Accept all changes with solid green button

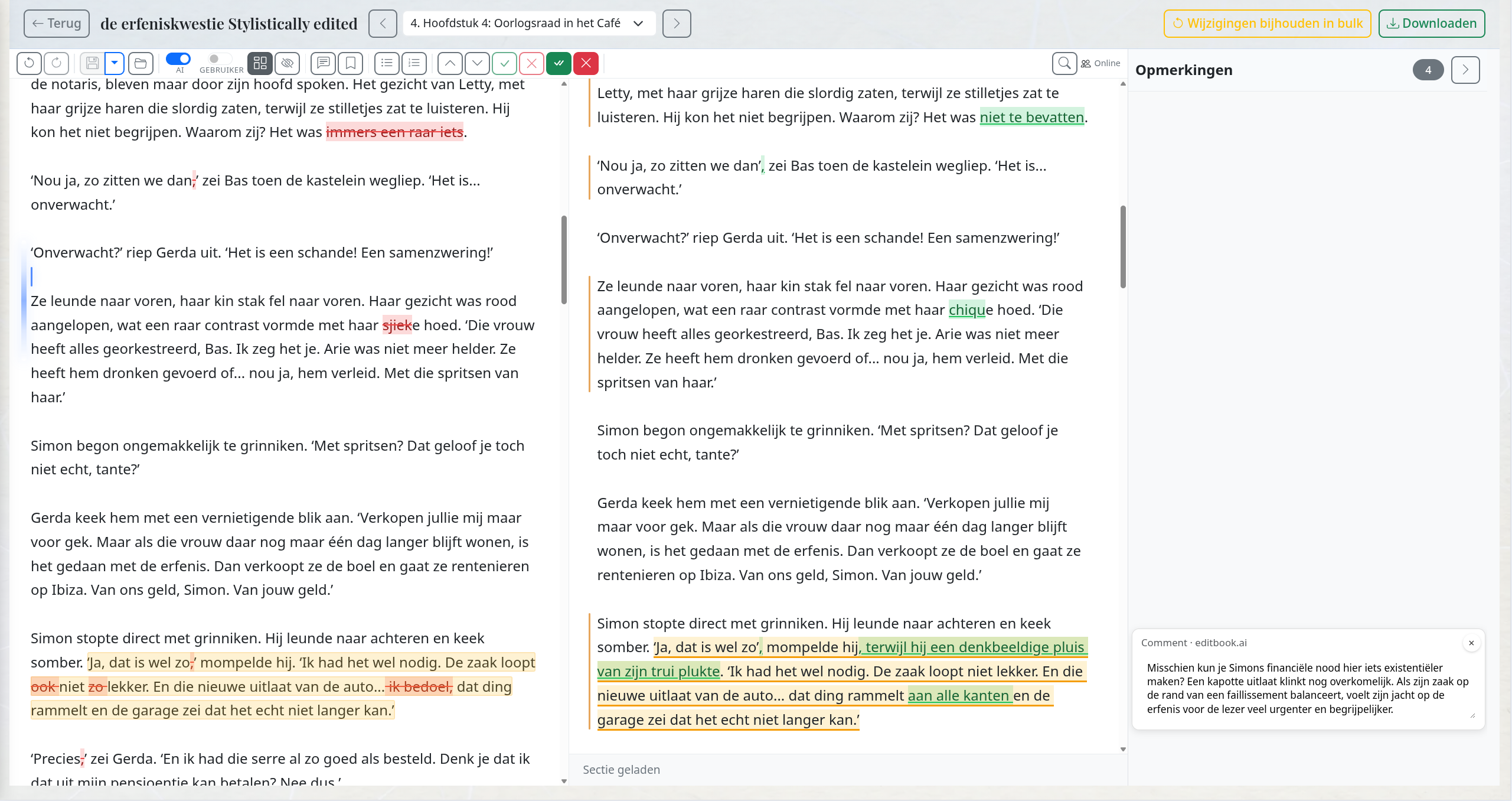coord(559,63)
